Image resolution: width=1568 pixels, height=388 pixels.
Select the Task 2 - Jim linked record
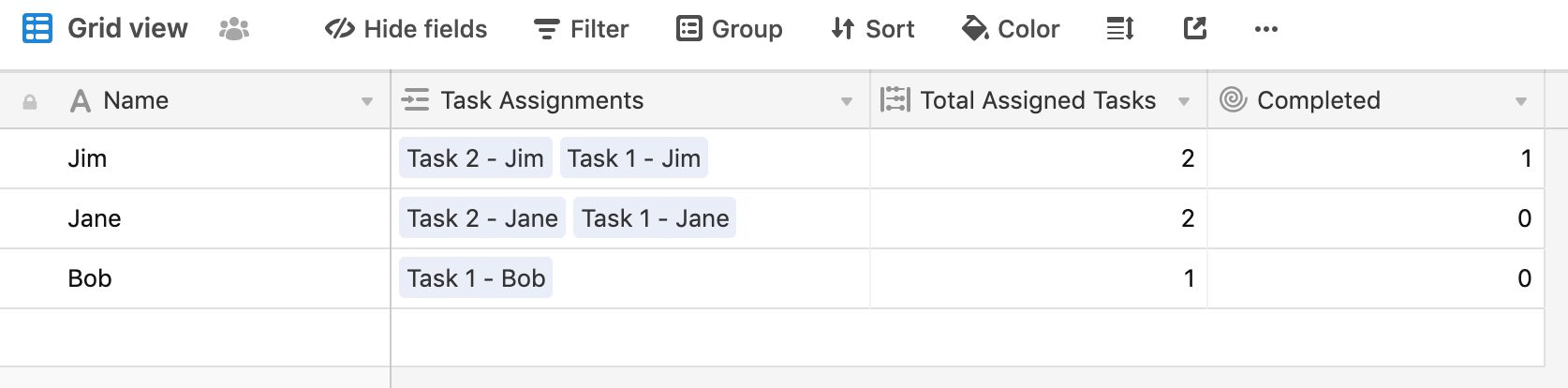475,158
